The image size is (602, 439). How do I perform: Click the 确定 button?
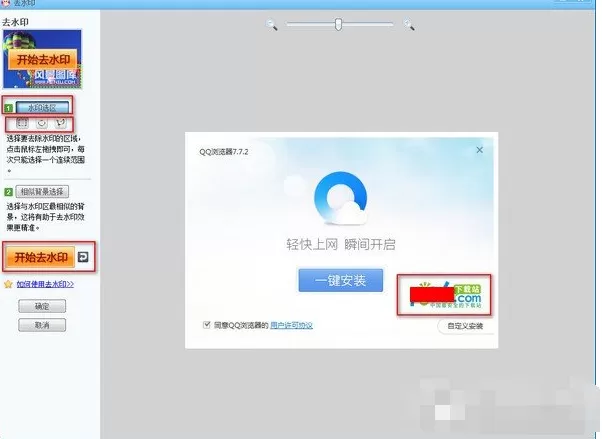pos(42,306)
